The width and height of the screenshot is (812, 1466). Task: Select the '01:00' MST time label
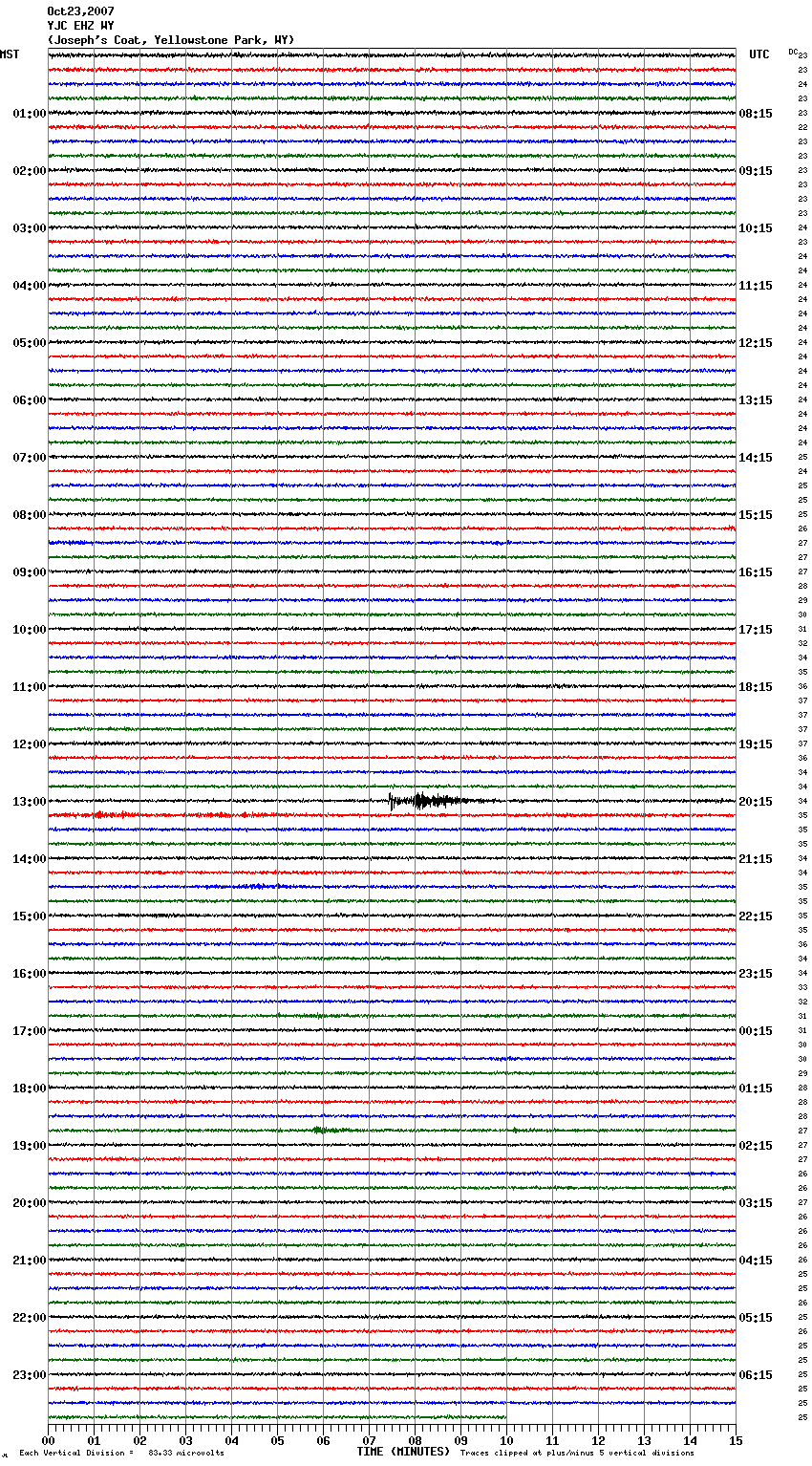click(x=29, y=114)
